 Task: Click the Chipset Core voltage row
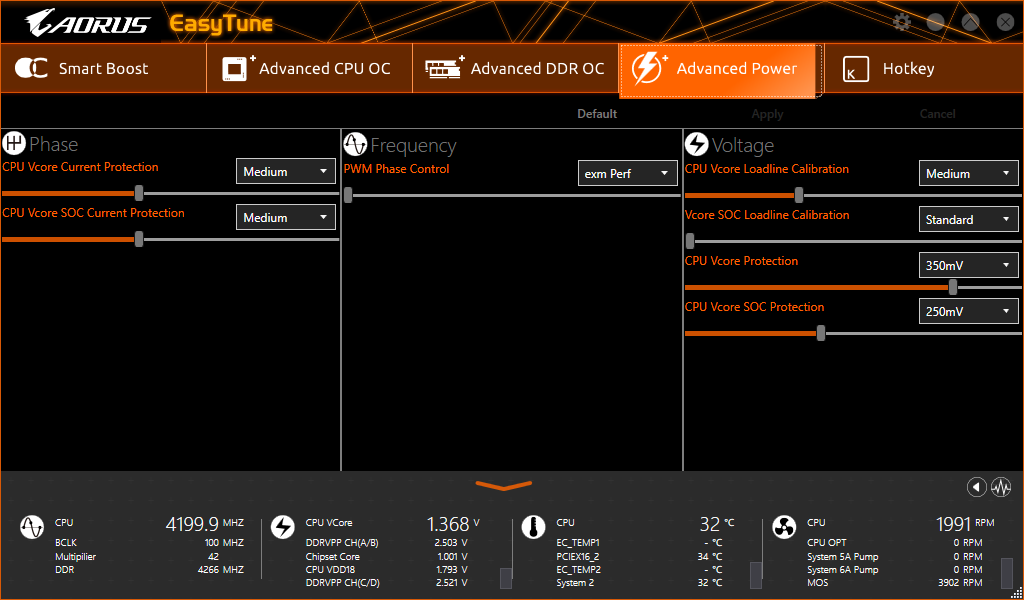tap(387, 557)
